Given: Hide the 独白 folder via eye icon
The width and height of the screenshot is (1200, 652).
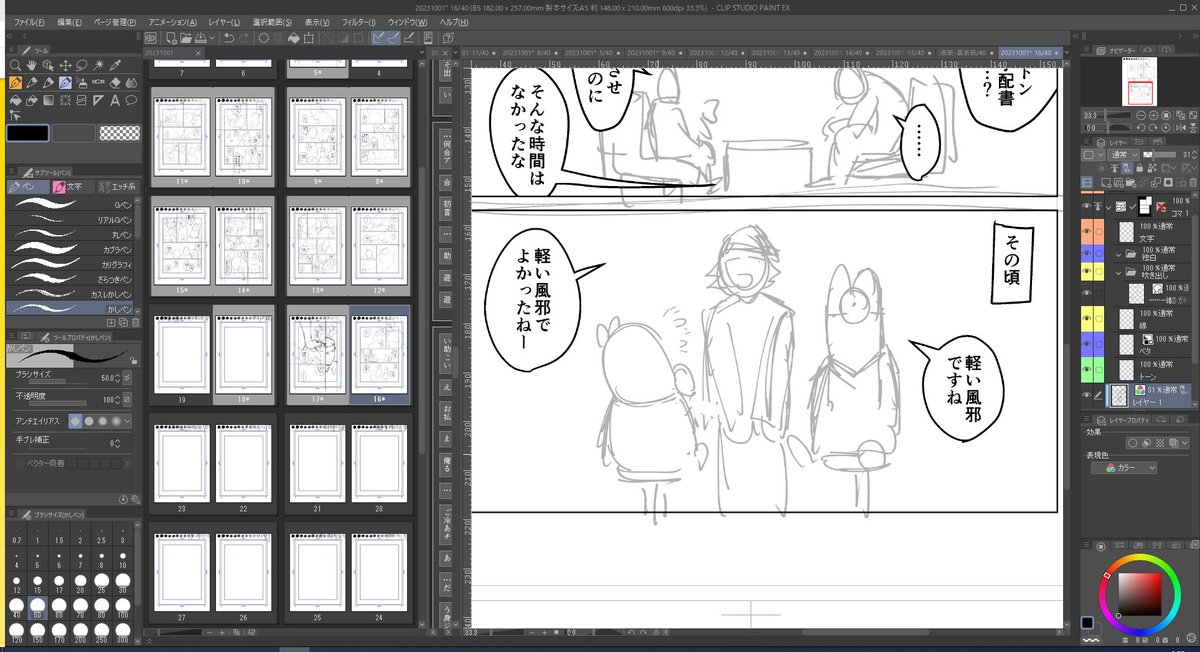Looking at the screenshot, I should point(1087,254).
